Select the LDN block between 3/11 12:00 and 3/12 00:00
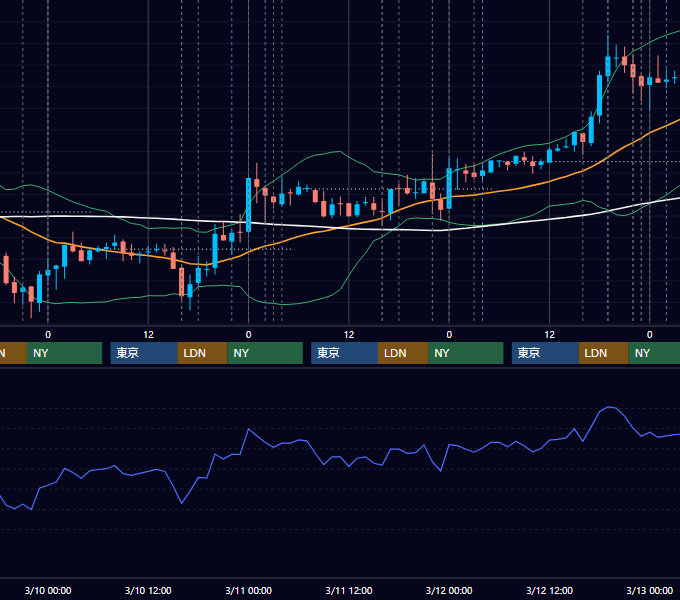This screenshot has width=680, height=600. click(403, 353)
